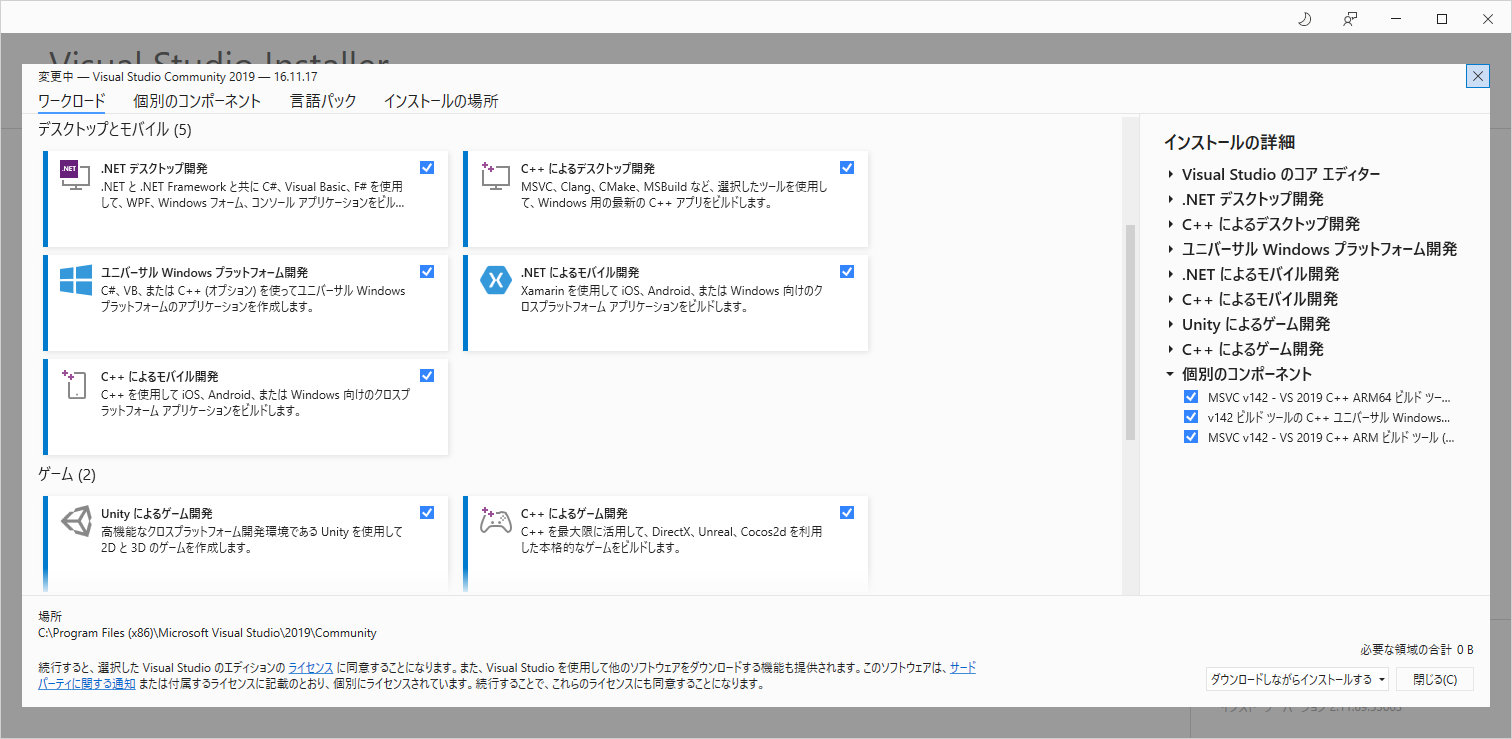Click the C++ game controller icon
Viewport: 1512px width, 739px height.
tap(496, 522)
